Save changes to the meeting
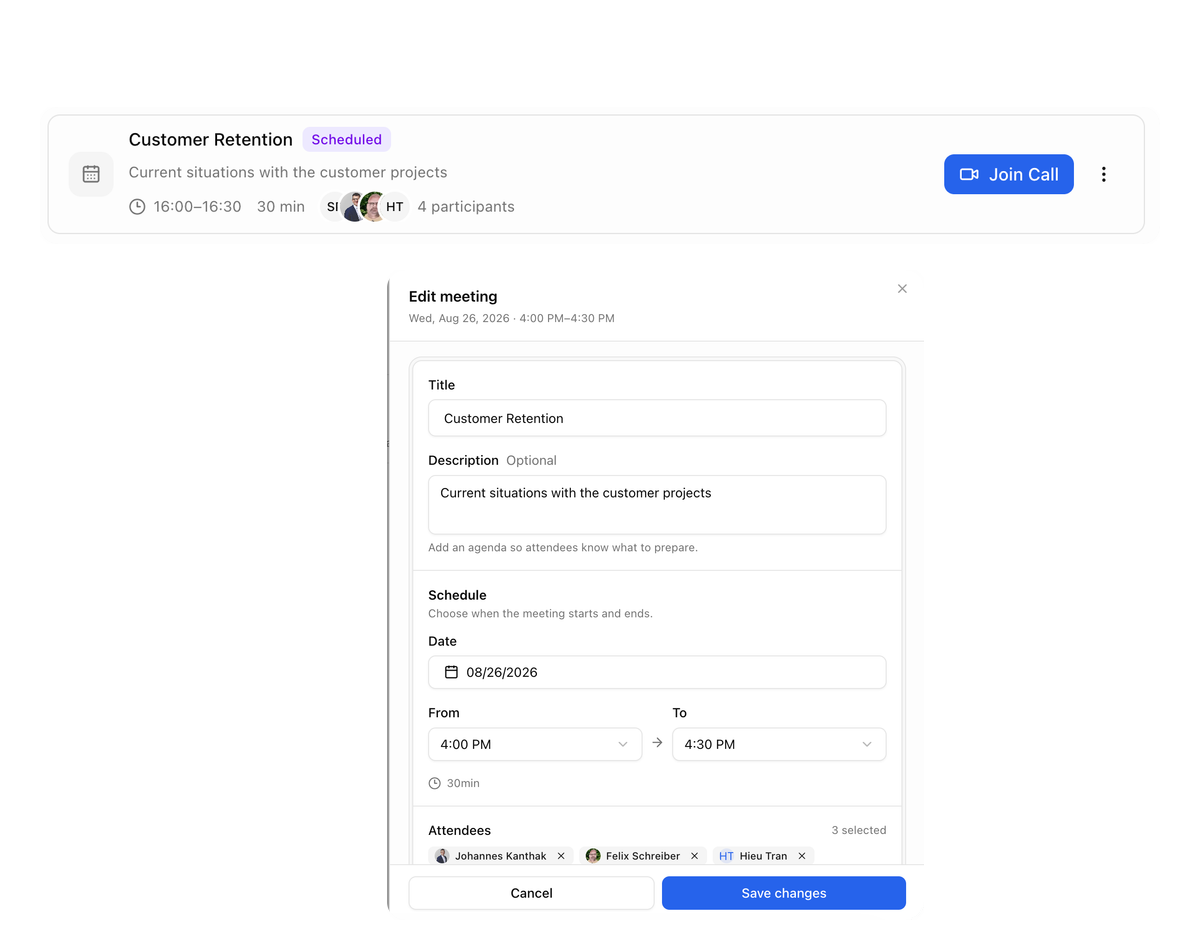 tap(784, 893)
